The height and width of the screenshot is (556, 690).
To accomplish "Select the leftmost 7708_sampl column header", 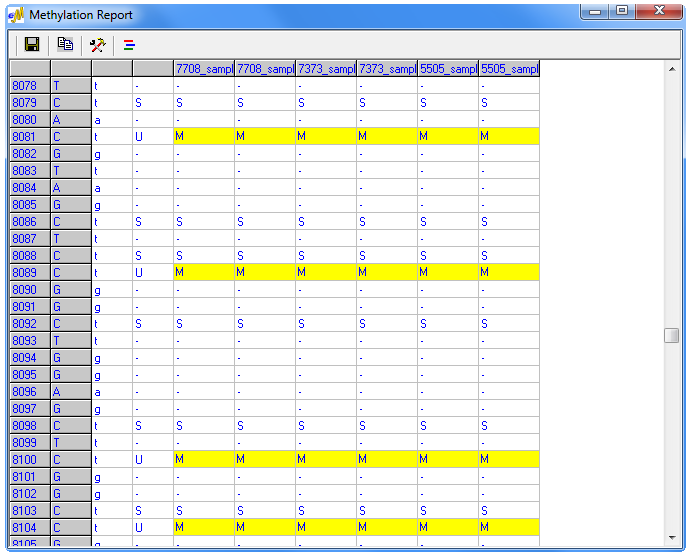I will pyautogui.click(x=204, y=69).
